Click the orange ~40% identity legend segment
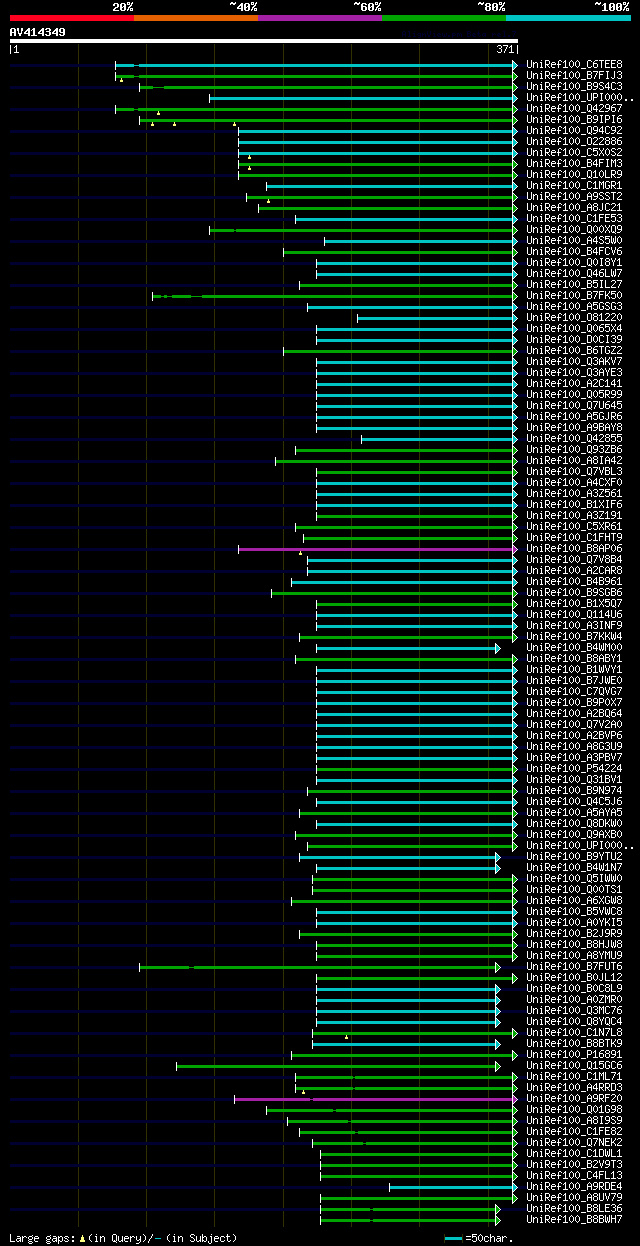Image resolution: width=640 pixels, height=1246 pixels. click(196, 18)
